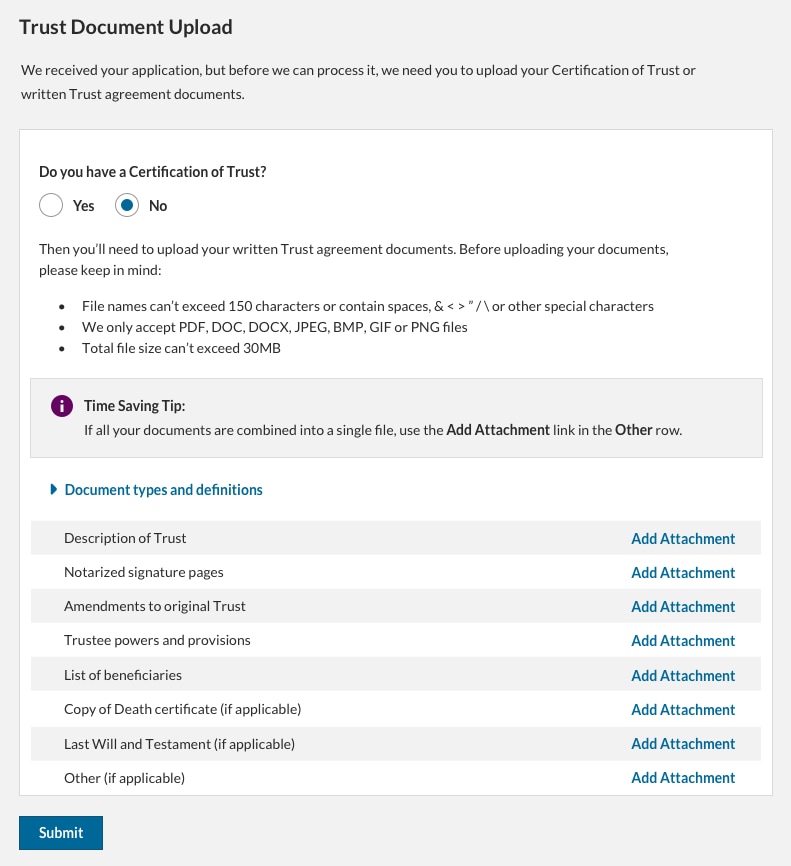Click the Yes label for Certification of Trust

pos(84,206)
